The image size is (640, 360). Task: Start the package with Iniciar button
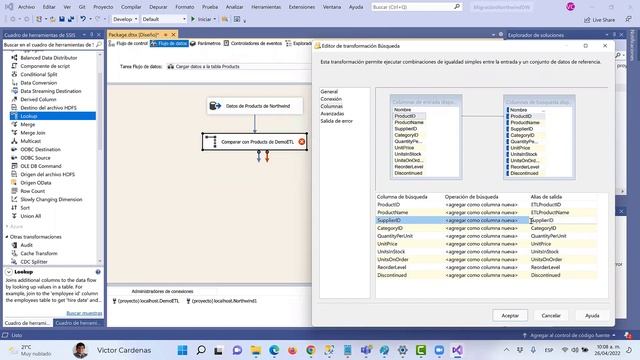(x=201, y=19)
